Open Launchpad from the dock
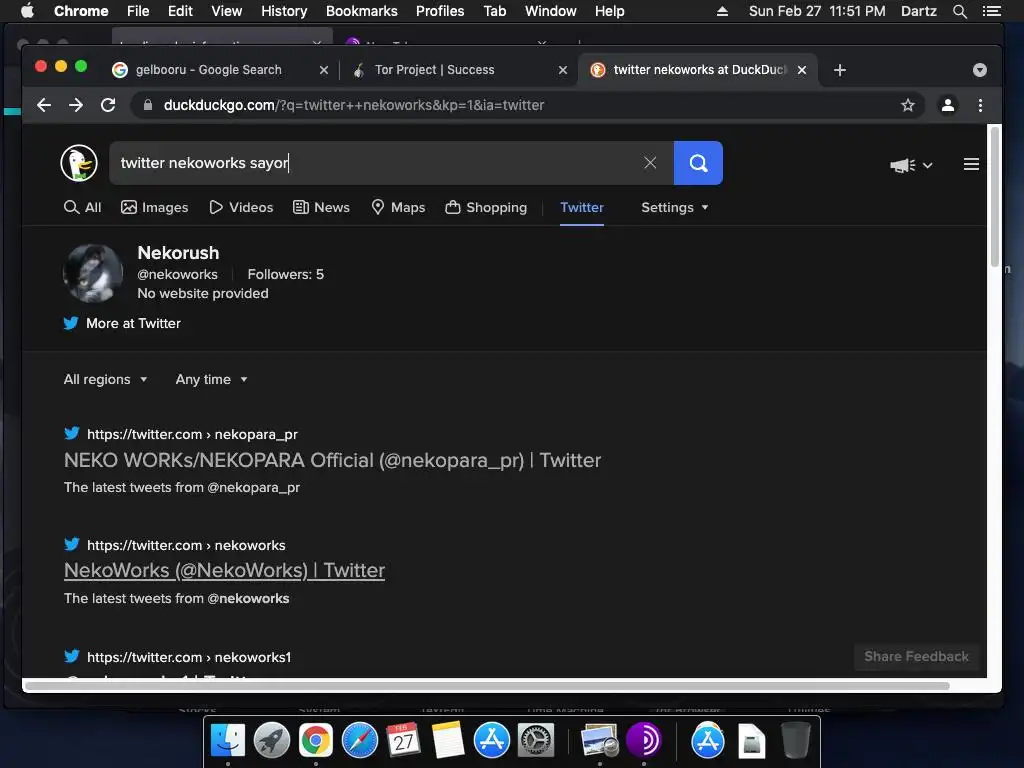 tap(271, 741)
